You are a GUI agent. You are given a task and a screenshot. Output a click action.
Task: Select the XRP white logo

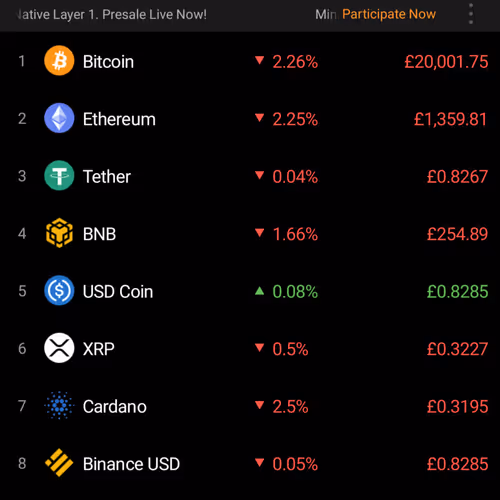(x=59, y=348)
